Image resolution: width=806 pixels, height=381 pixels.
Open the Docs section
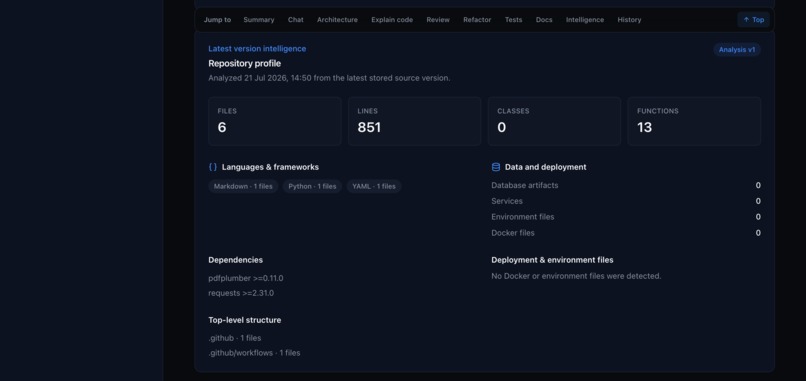click(544, 20)
